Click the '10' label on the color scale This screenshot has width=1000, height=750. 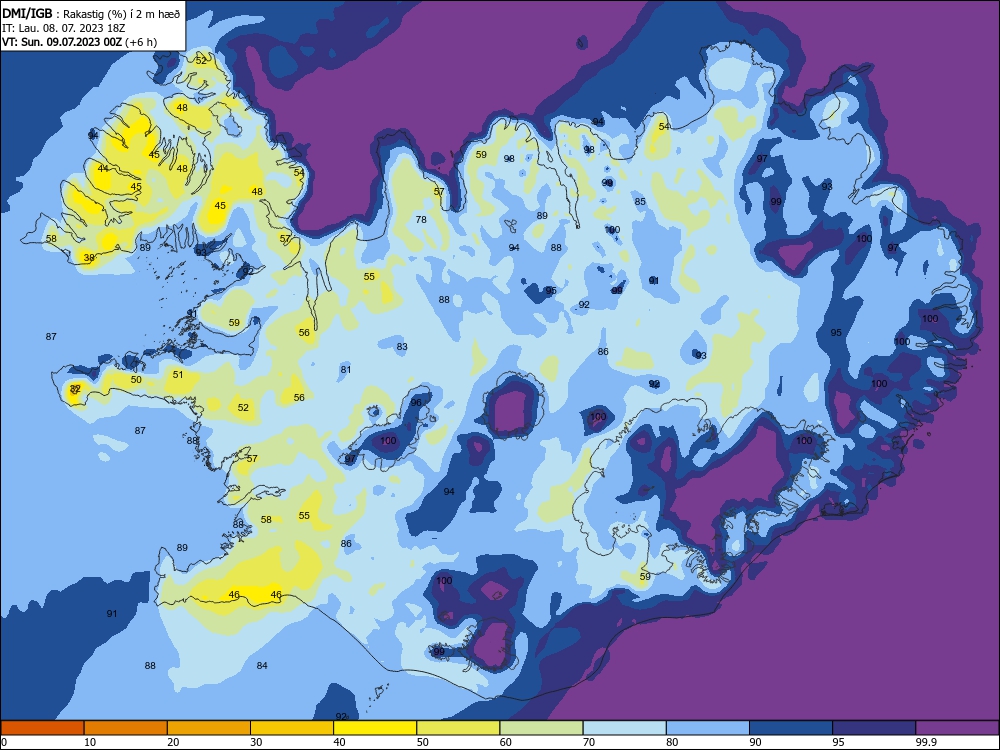click(x=90, y=742)
